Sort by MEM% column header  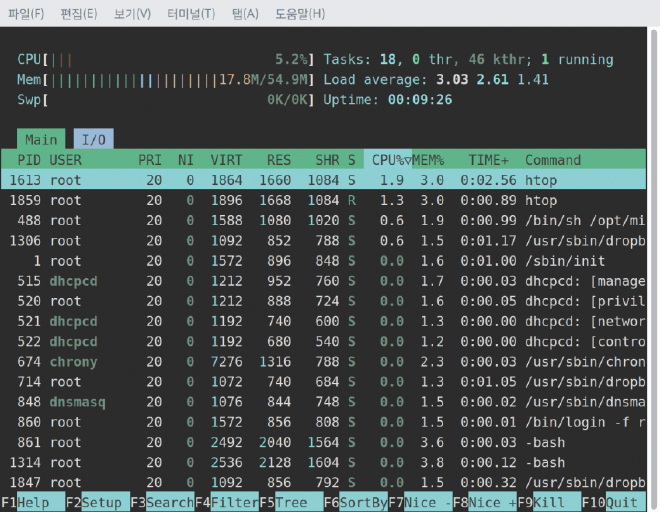point(428,160)
